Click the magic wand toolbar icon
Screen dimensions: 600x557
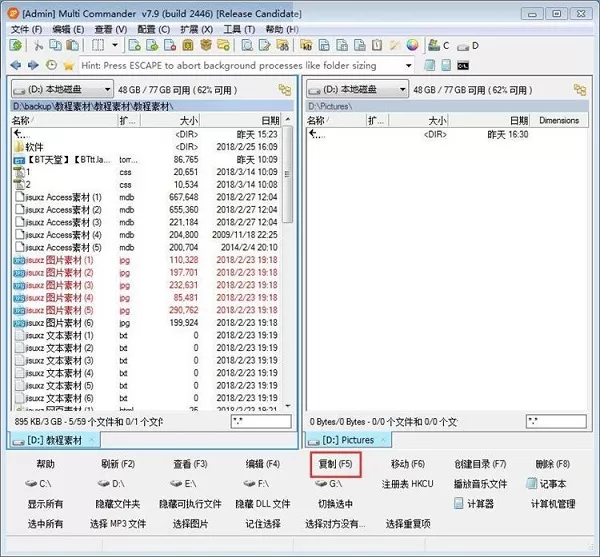click(x=394, y=46)
